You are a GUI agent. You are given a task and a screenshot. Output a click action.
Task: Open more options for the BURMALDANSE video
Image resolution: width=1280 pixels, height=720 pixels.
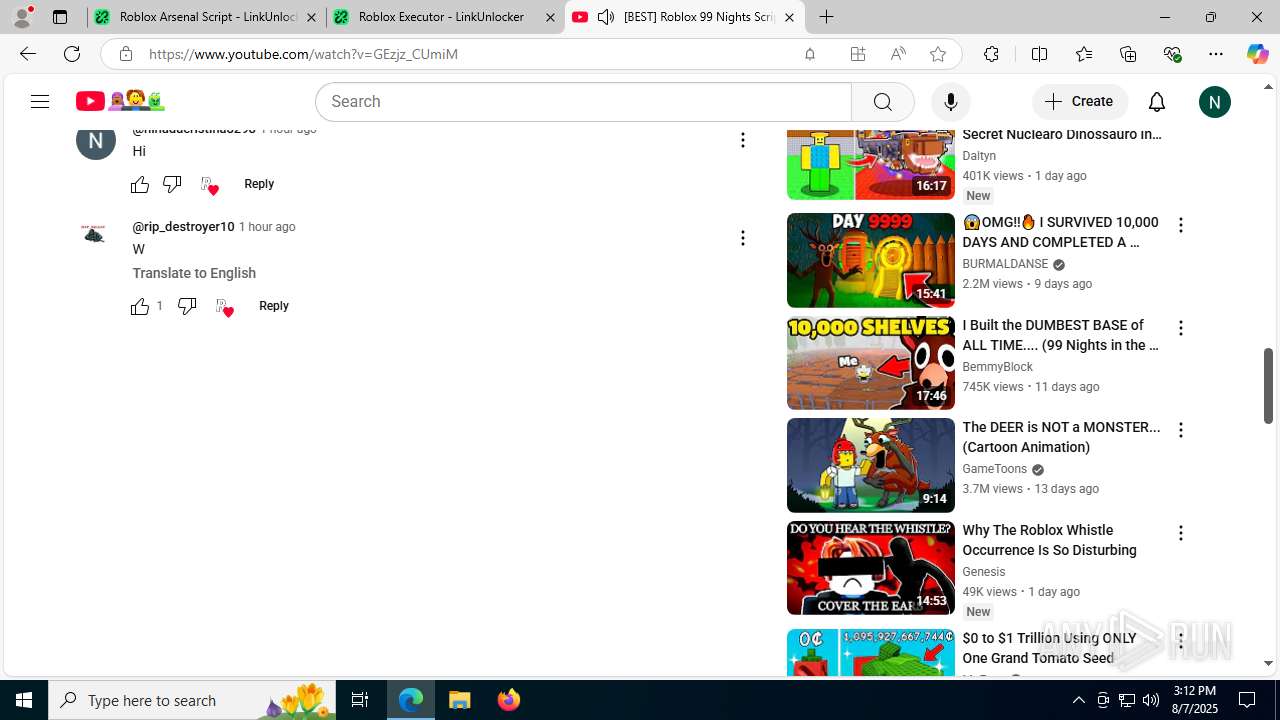[1181, 225]
